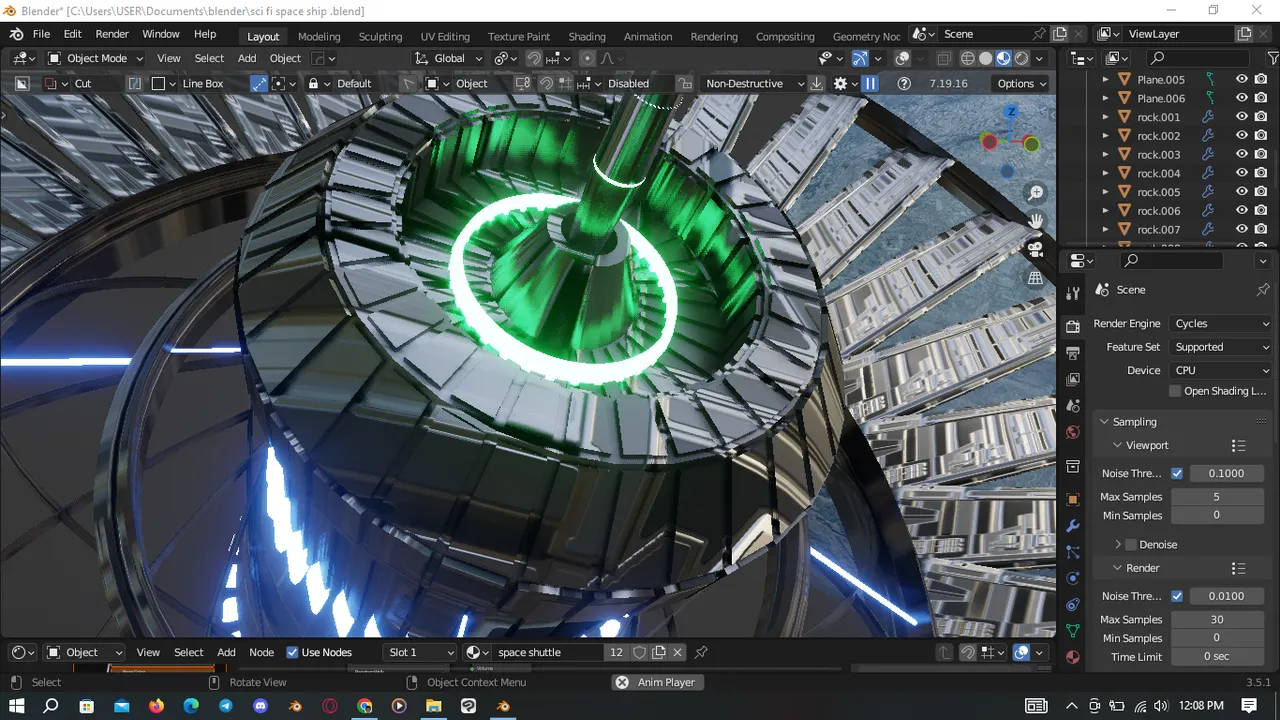The width and height of the screenshot is (1280, 720).
Task: Hide Plane.005 in viewport
Action: (1242, 79)
